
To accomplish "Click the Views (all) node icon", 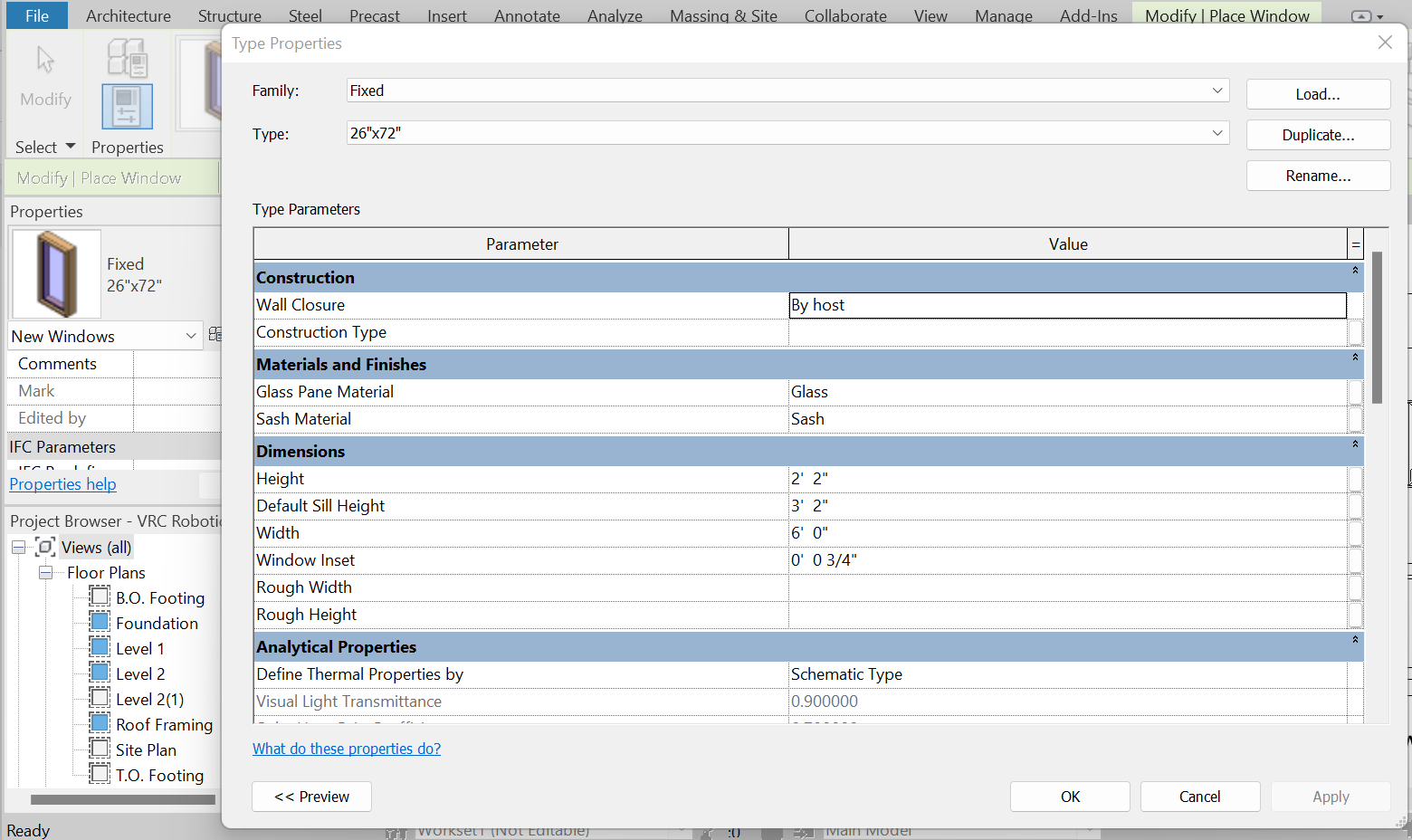I will [x=44, y=547].
